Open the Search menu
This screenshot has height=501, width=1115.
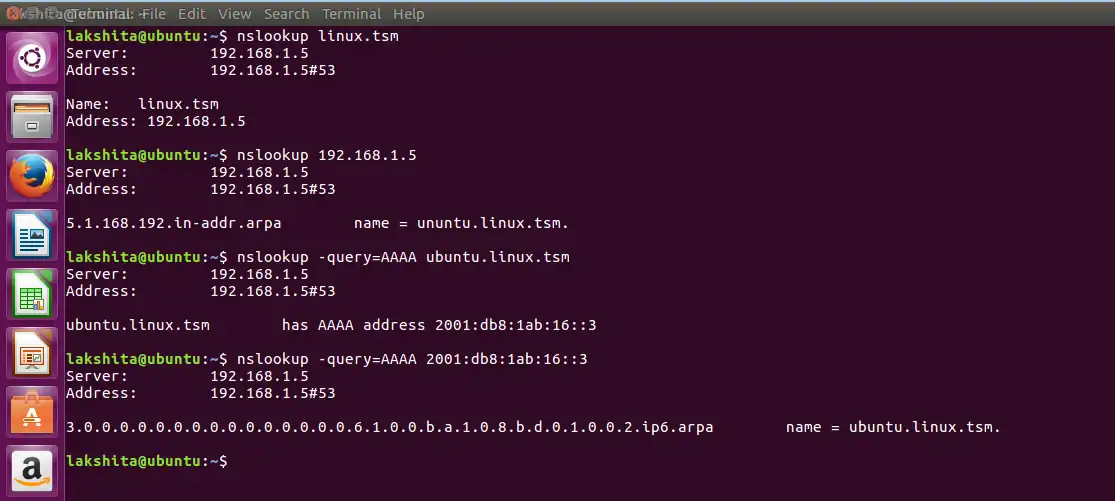287,14
